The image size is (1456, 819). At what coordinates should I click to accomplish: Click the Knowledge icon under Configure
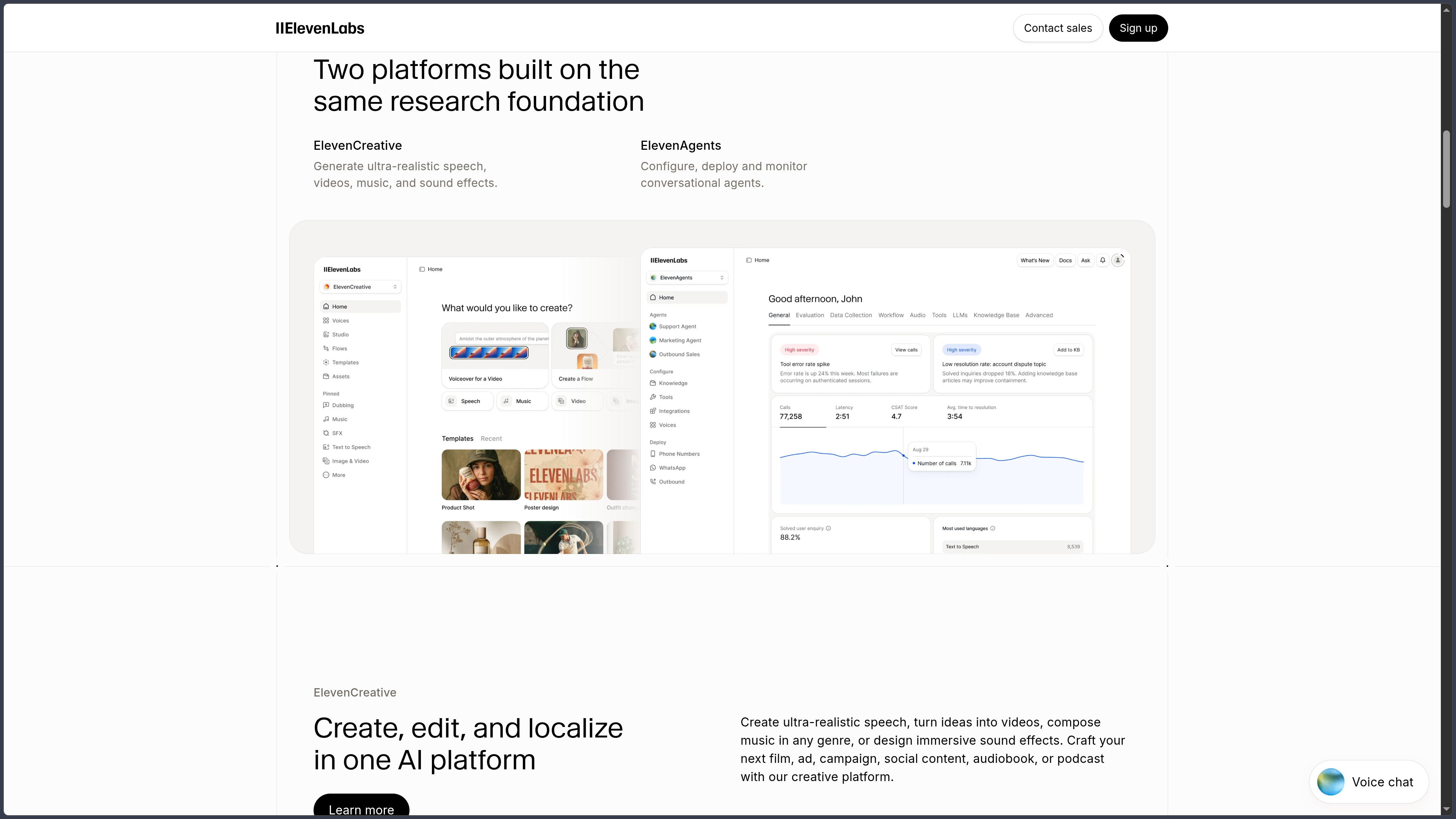pyautogui.click(x=653, y=383)
